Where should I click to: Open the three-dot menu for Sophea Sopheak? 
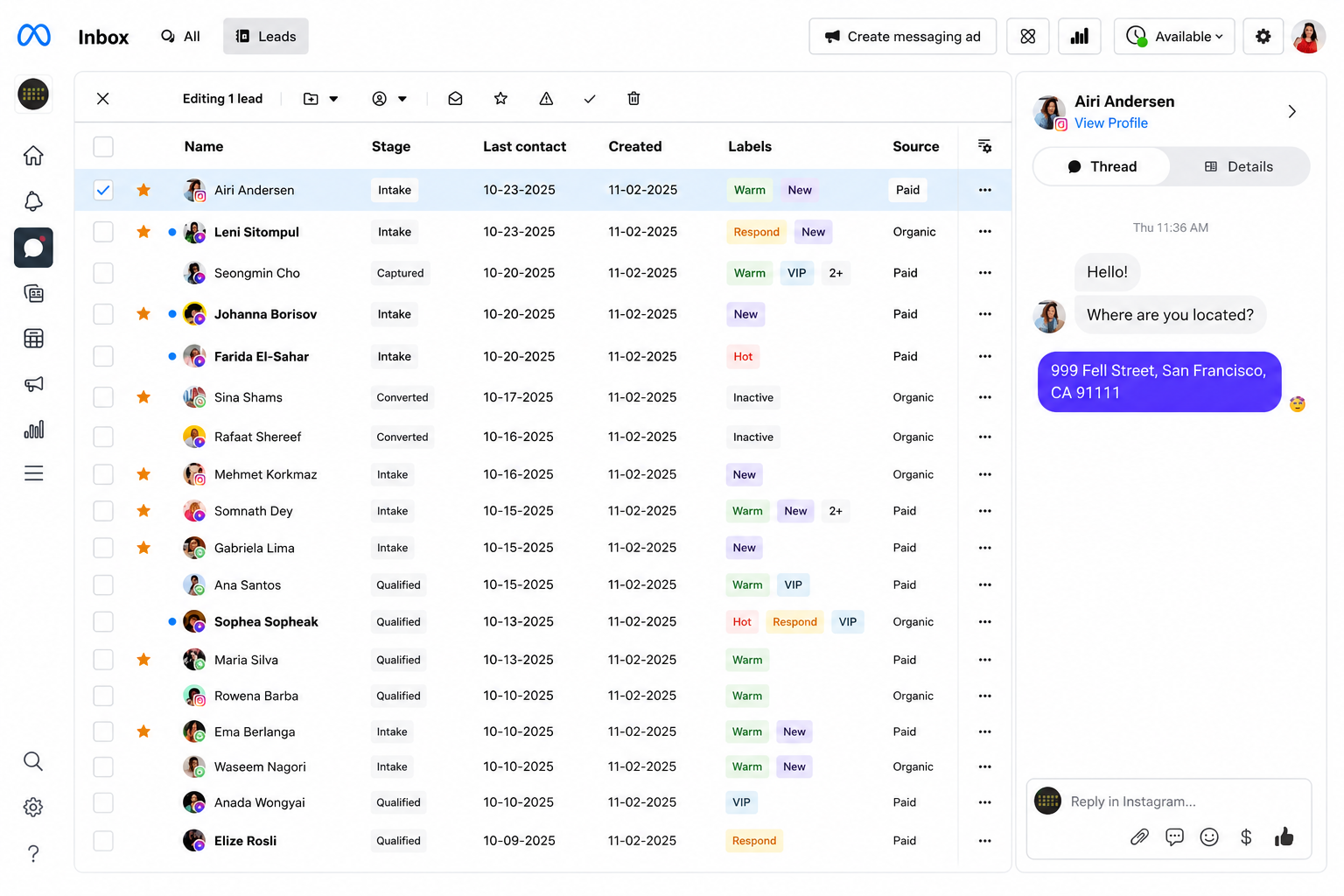[984, 622]
